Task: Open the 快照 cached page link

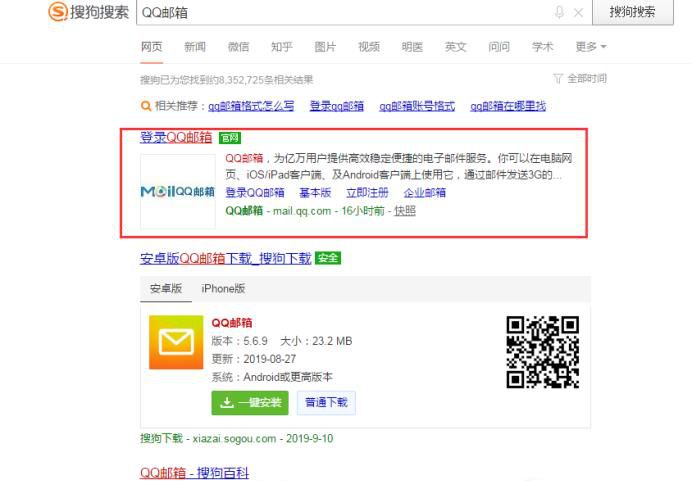Action: tap(405, 211)
